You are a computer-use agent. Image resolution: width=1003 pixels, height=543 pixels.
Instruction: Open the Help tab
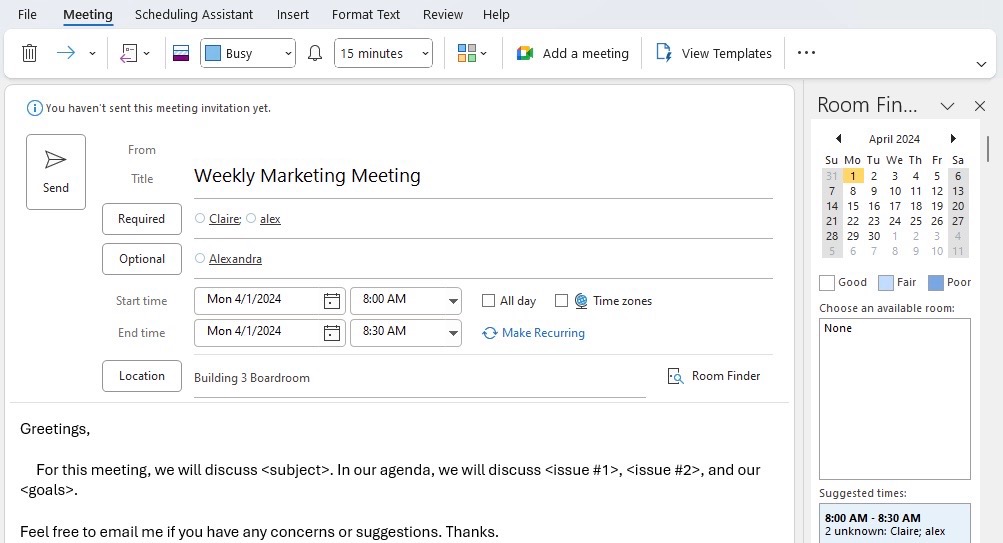pos(496,14)
